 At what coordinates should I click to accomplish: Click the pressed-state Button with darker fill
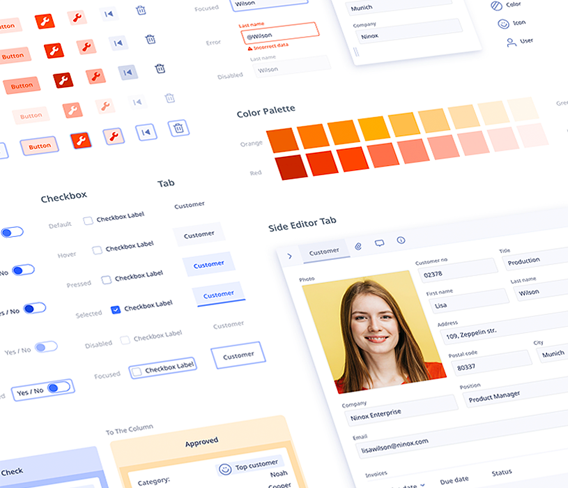pyautogui.click(x=22, y=86)
